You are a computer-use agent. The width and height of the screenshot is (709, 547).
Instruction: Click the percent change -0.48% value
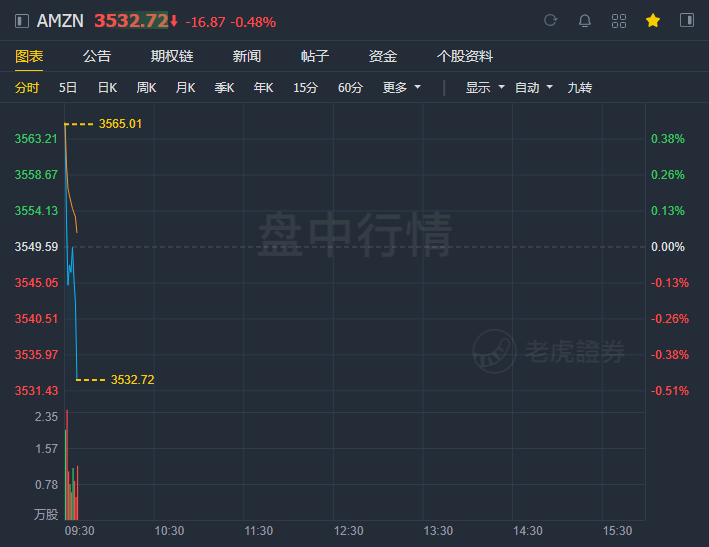point(253,22)
